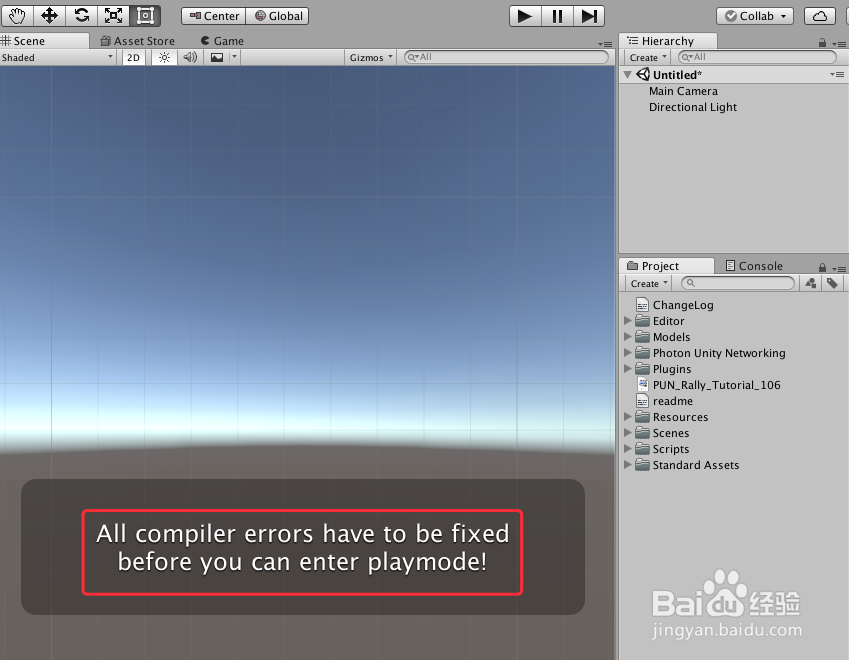849x660 pixels.
Task: Select the Models folder icon
Action: pyautogui.click(x=642, y=337)
